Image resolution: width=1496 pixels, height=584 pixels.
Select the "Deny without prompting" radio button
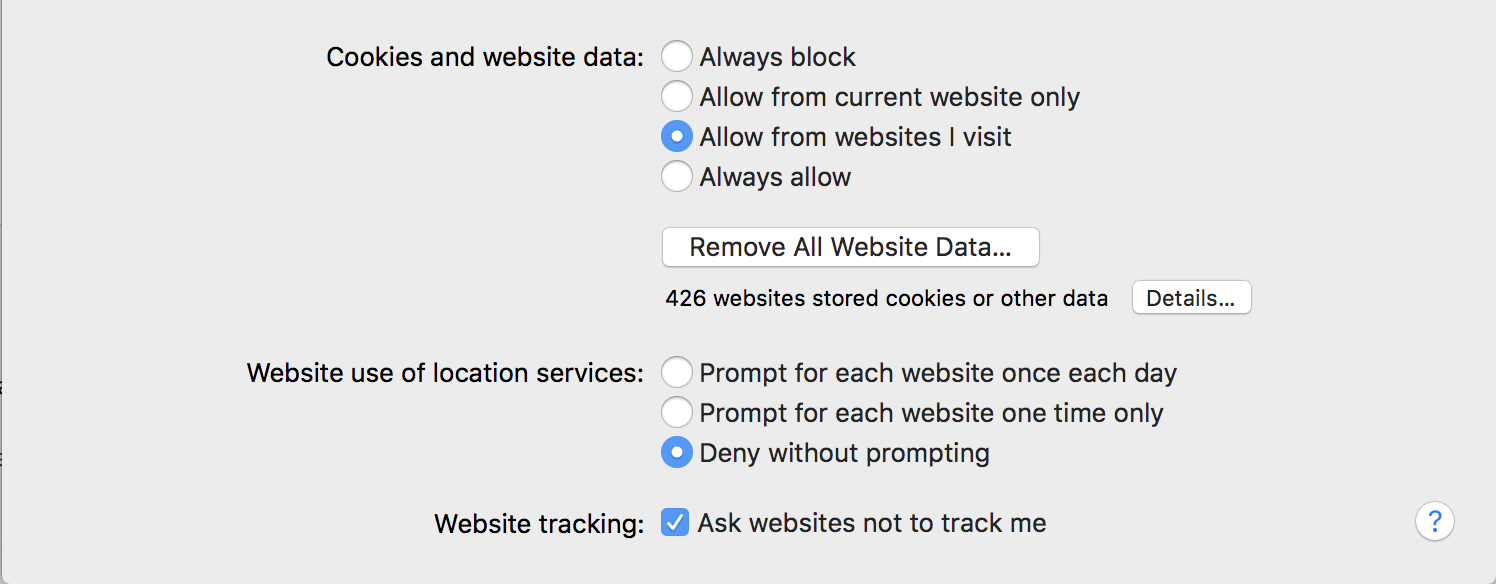point(677,453)
